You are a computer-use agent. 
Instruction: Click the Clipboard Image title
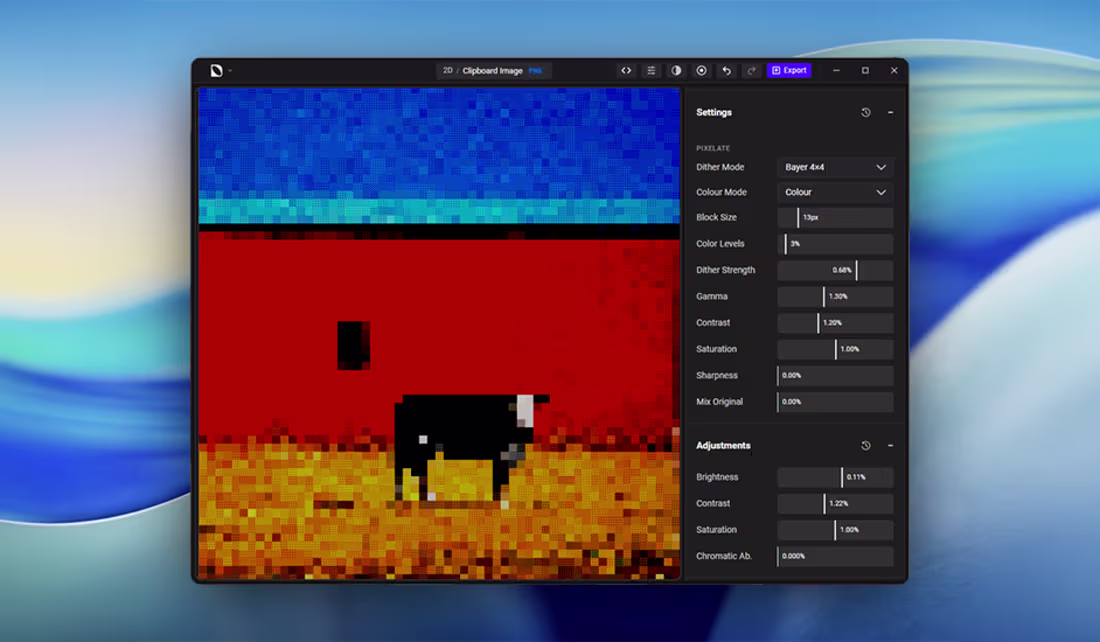492,71
